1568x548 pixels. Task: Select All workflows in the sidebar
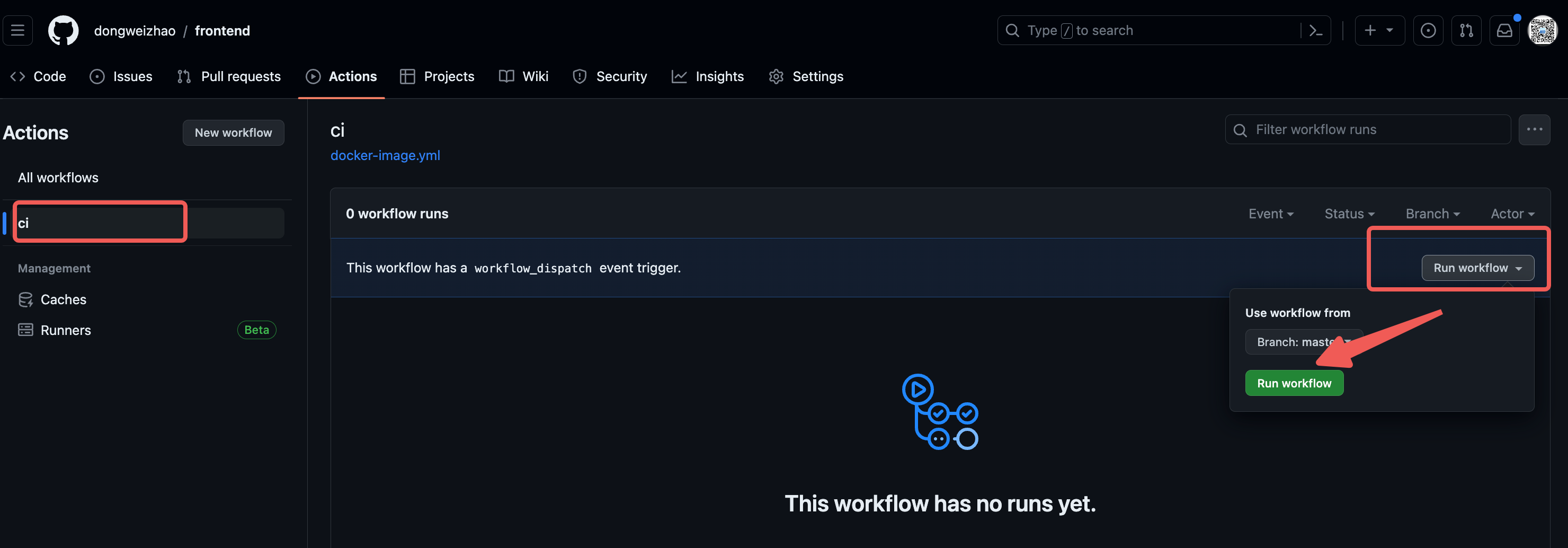[x=58, y=178]
